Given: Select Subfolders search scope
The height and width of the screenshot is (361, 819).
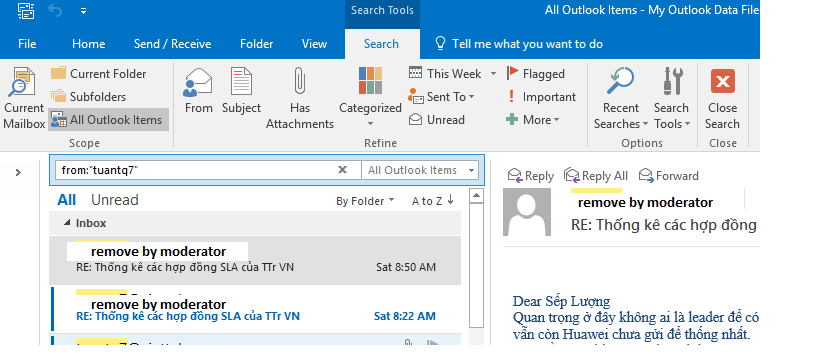Looking at the screenshot, I should (89, 97).
